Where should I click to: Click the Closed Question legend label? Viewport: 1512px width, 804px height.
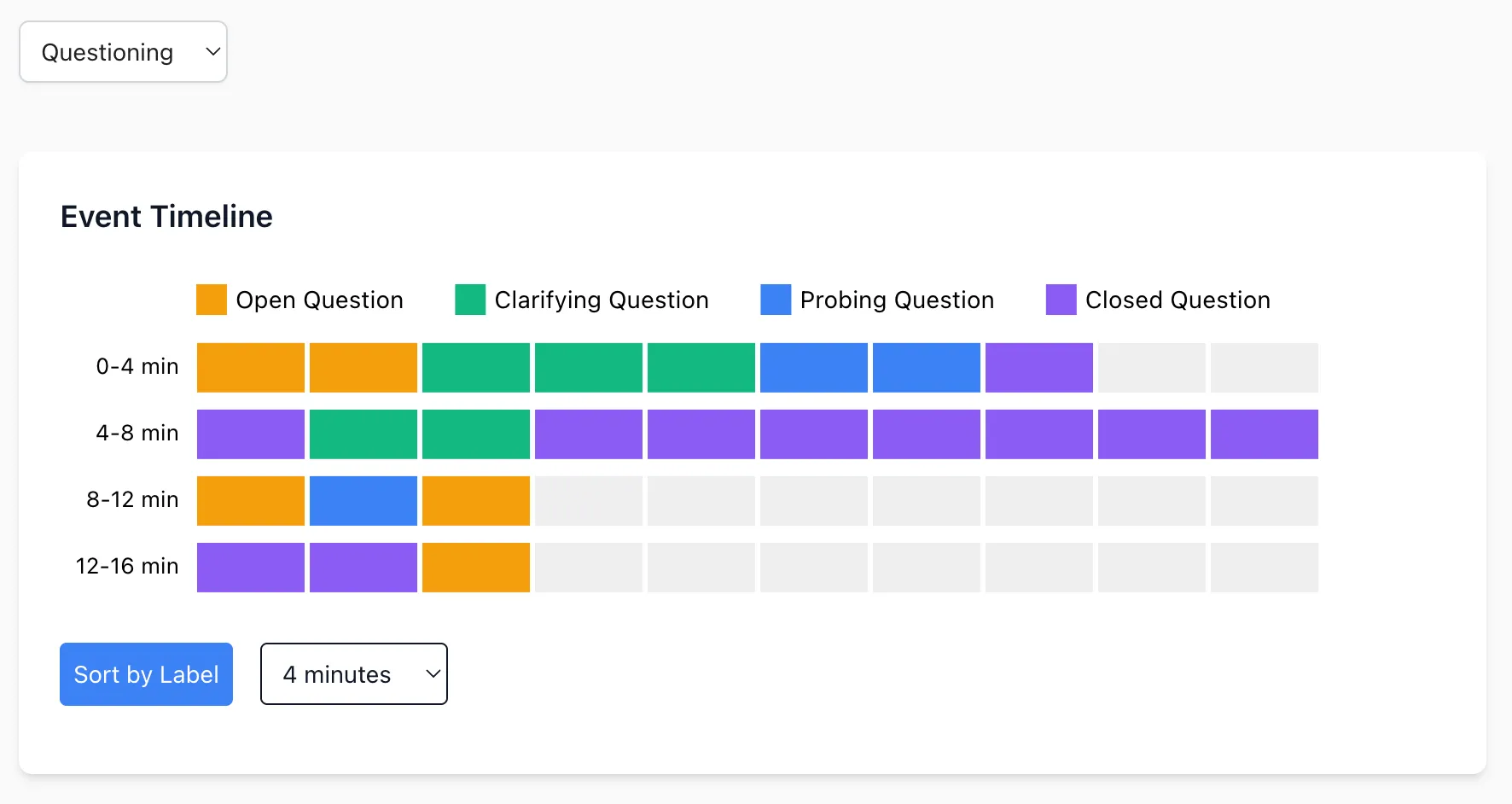pos(1178,300)
